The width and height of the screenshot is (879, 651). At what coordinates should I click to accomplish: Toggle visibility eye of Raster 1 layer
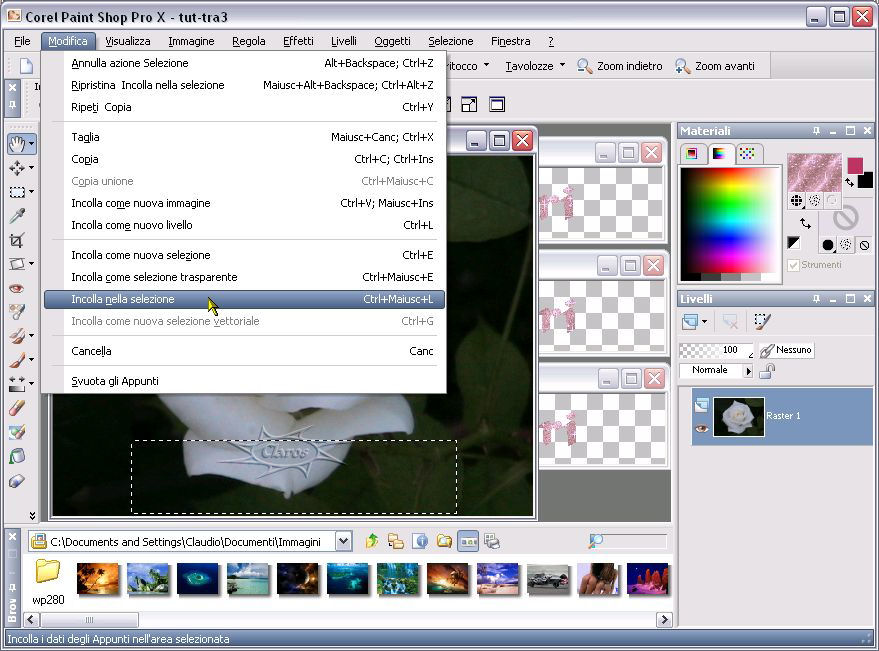tap(701, 429)
